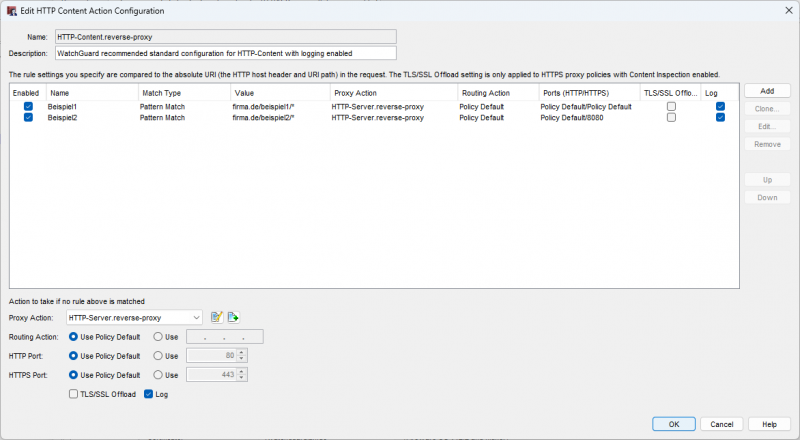Uncheck Enabled checkbox for Beispiel2
This screenshot has width=800, height=440.
[28, 117]
